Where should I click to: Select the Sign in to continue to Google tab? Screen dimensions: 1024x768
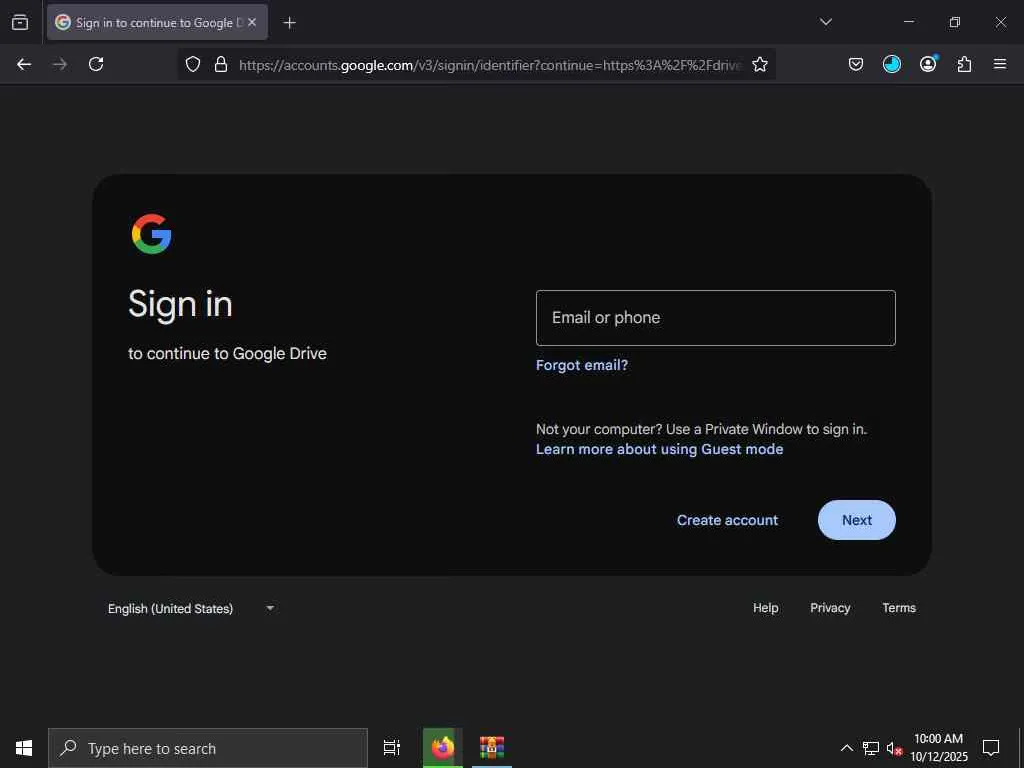[157, 22]
